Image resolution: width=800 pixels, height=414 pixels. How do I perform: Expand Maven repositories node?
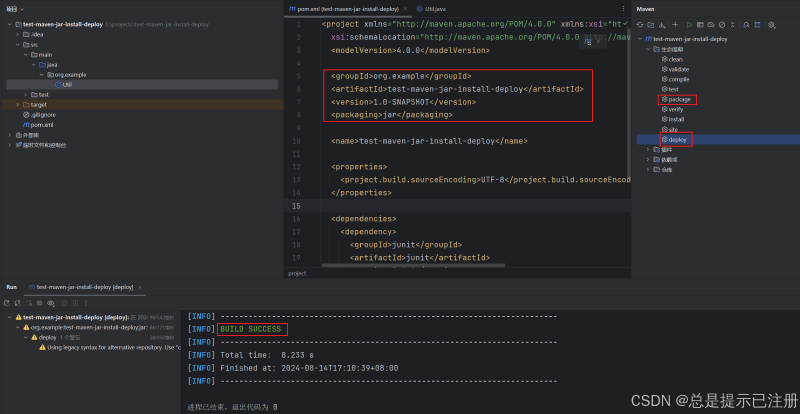(648, 169)
